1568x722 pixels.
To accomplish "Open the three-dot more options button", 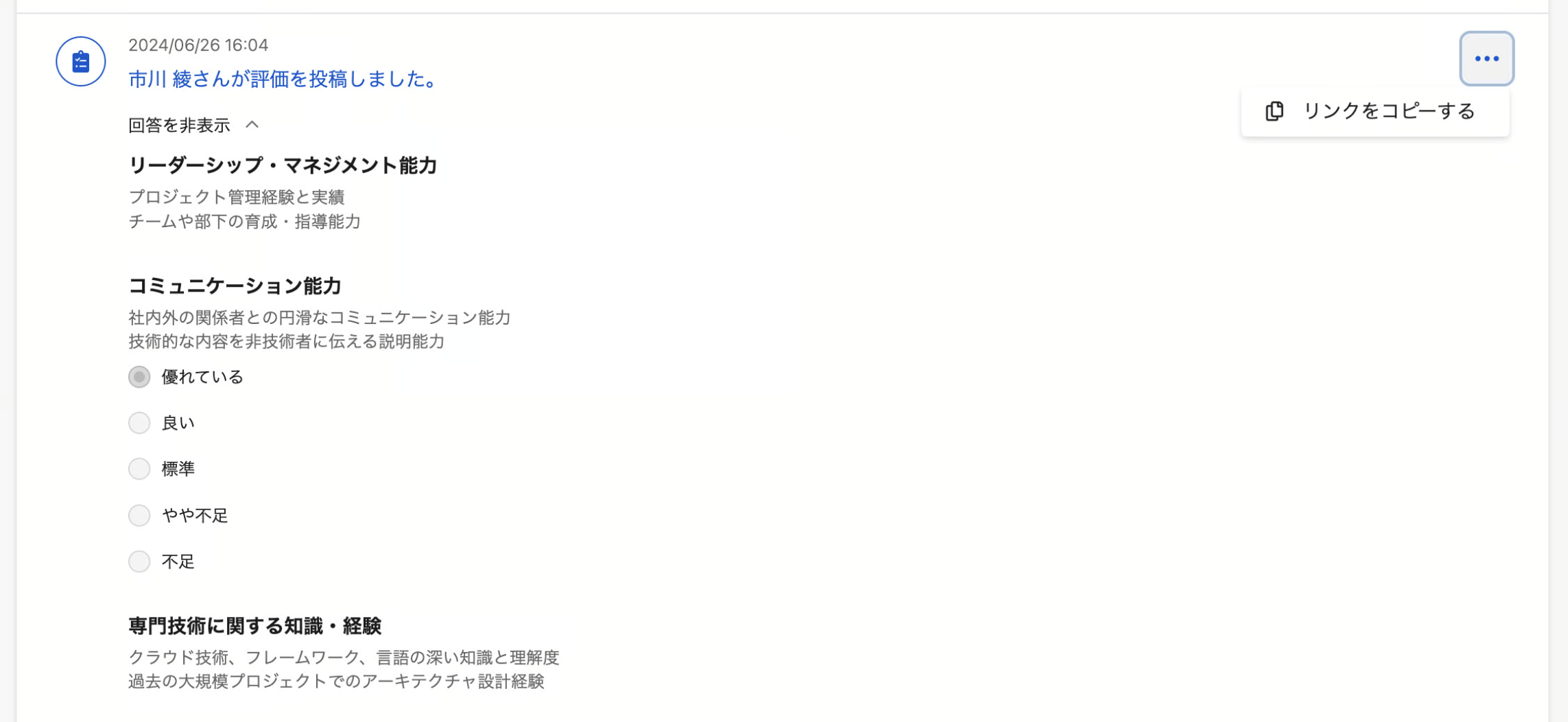I will coord(1486,59).
